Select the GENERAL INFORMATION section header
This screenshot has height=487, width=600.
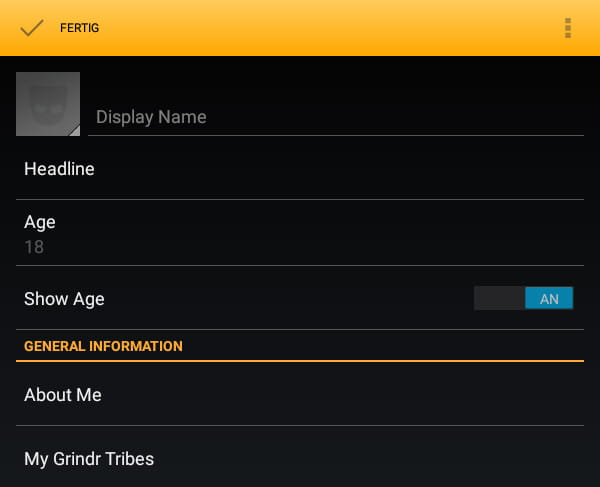point(103,346)
